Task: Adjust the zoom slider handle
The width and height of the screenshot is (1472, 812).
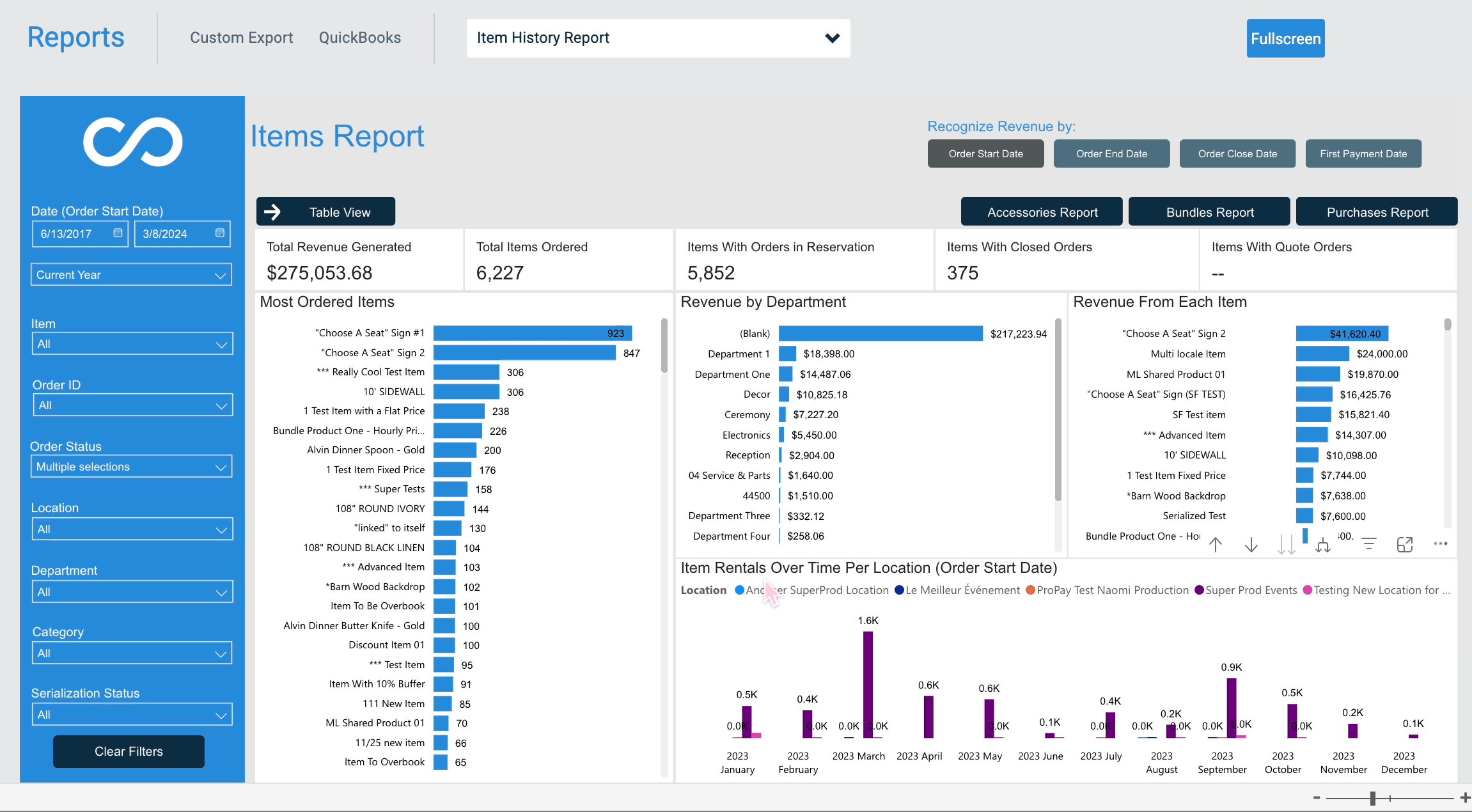Action: click(x=1373, y=798)
